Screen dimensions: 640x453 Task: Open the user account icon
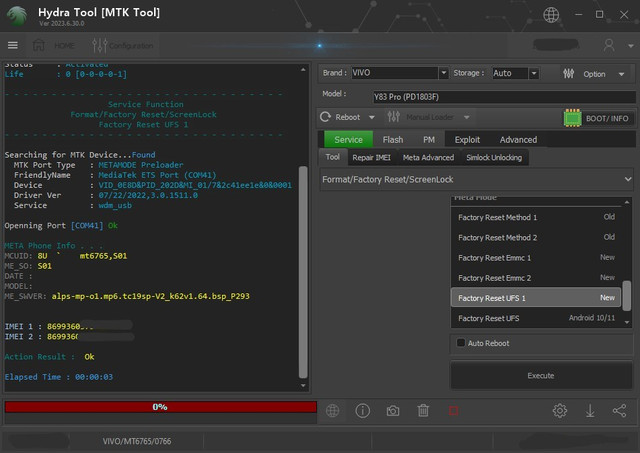point(609,45)
